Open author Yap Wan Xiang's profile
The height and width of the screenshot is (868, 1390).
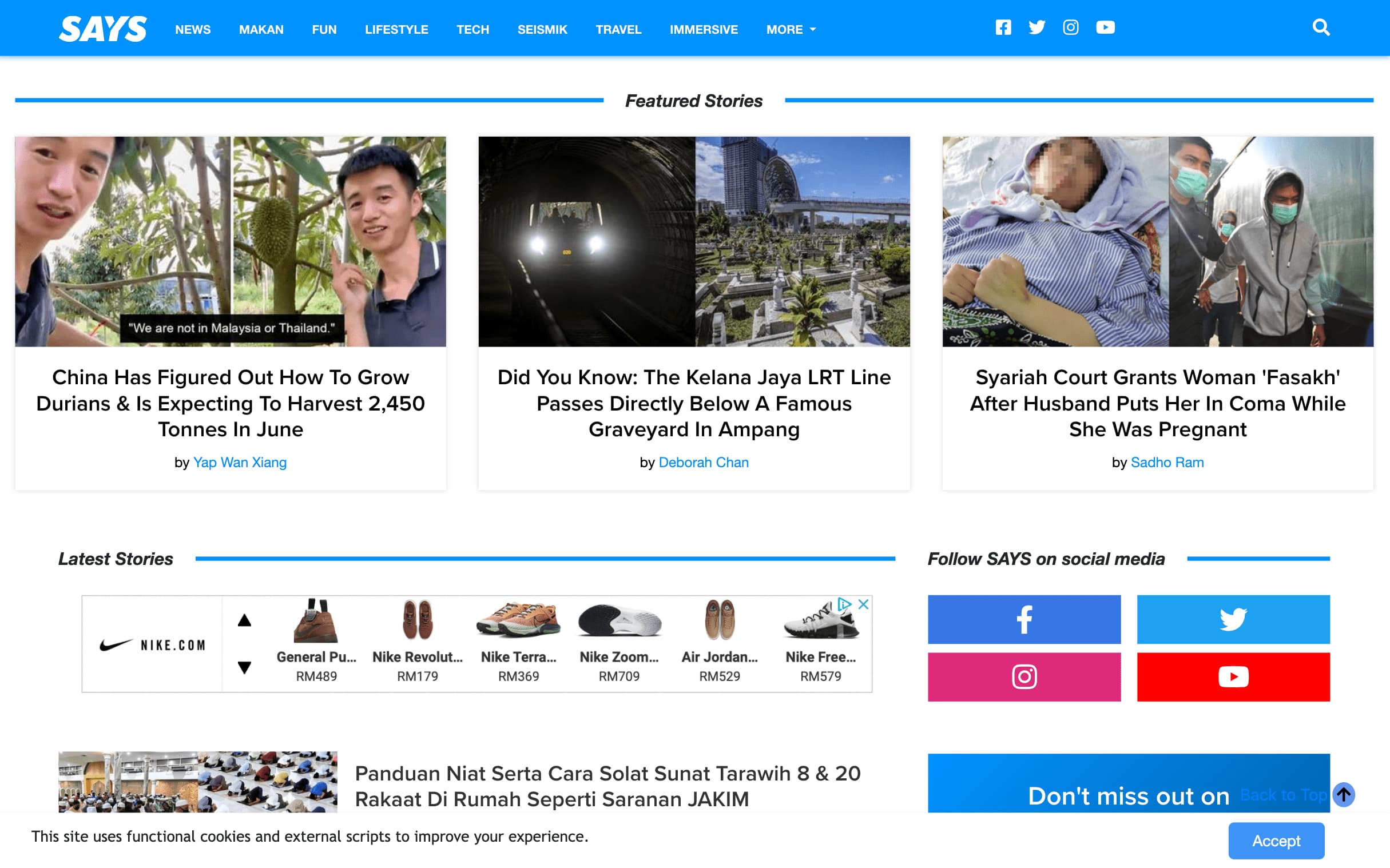point(240,462)
